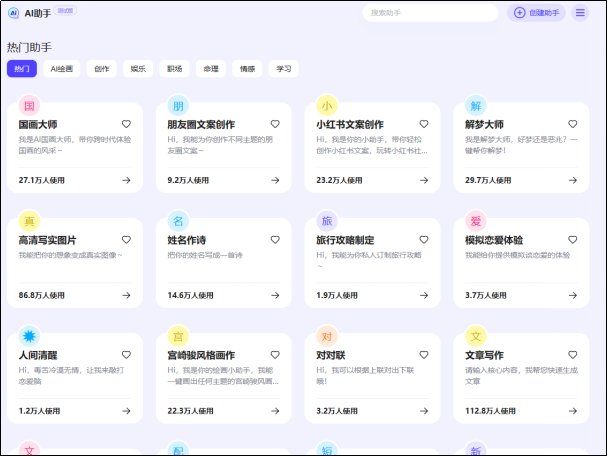
Task: Open 姓名作诗 with its arrow icon
Action: coord(275,295)
